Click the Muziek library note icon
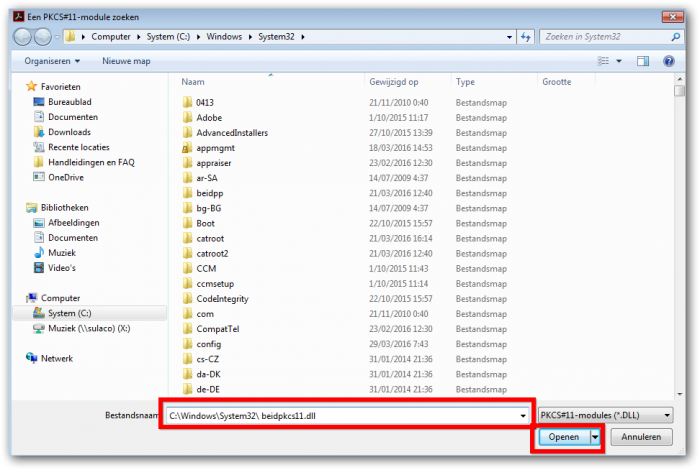This screenshot has height=470, width=700. pyautogui.click(x=39, y=253)
